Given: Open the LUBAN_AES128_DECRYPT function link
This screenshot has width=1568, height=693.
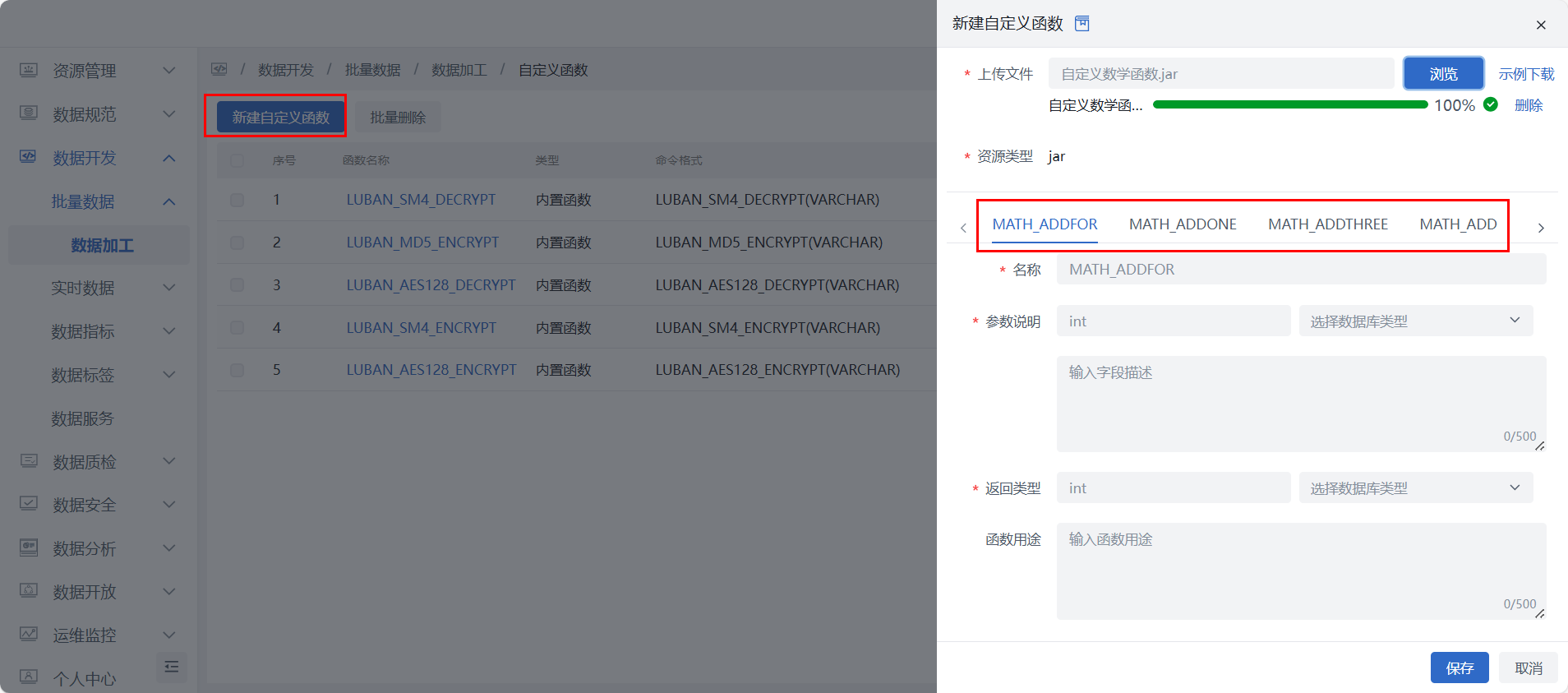Looking at the screenshot, I should point(431,284).
